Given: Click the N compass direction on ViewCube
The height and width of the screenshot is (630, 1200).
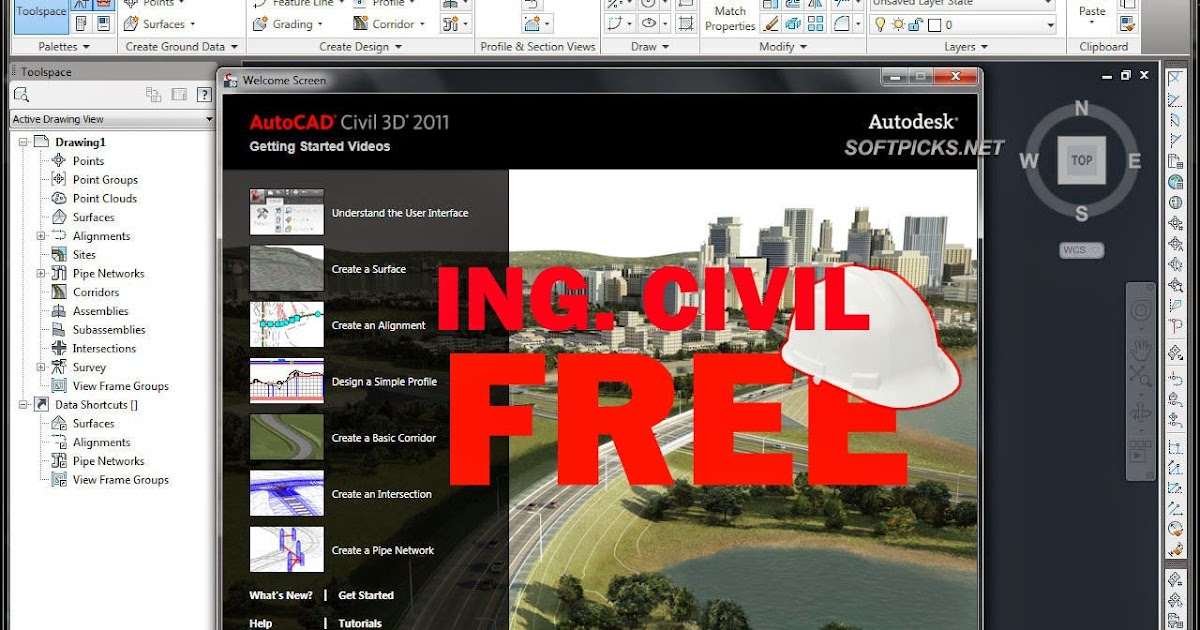Looking at the screenshot, I should point(1081,109).
